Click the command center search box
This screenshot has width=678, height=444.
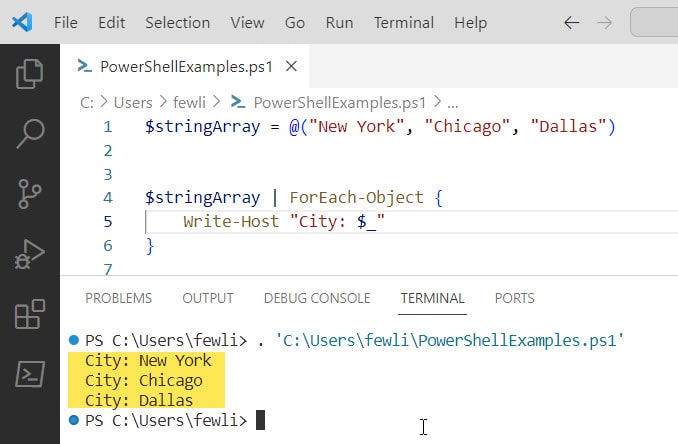click(654, 22)
